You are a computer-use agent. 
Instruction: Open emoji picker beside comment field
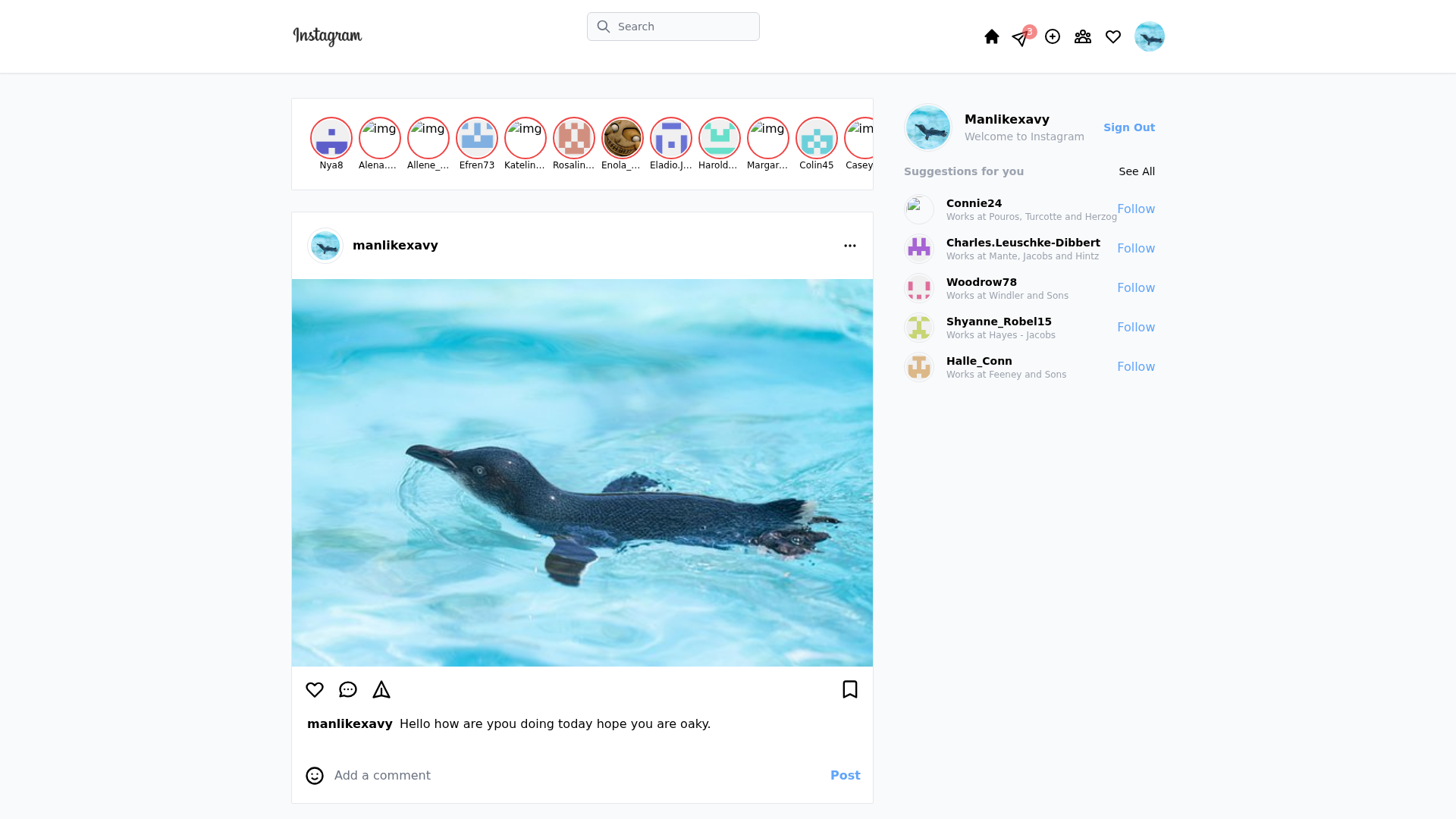tap(315, 775)
